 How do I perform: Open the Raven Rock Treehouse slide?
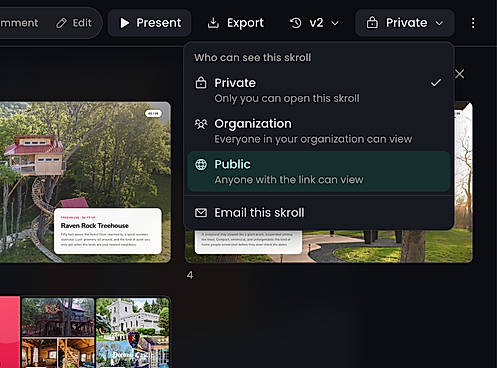click(x=85, y=182)
